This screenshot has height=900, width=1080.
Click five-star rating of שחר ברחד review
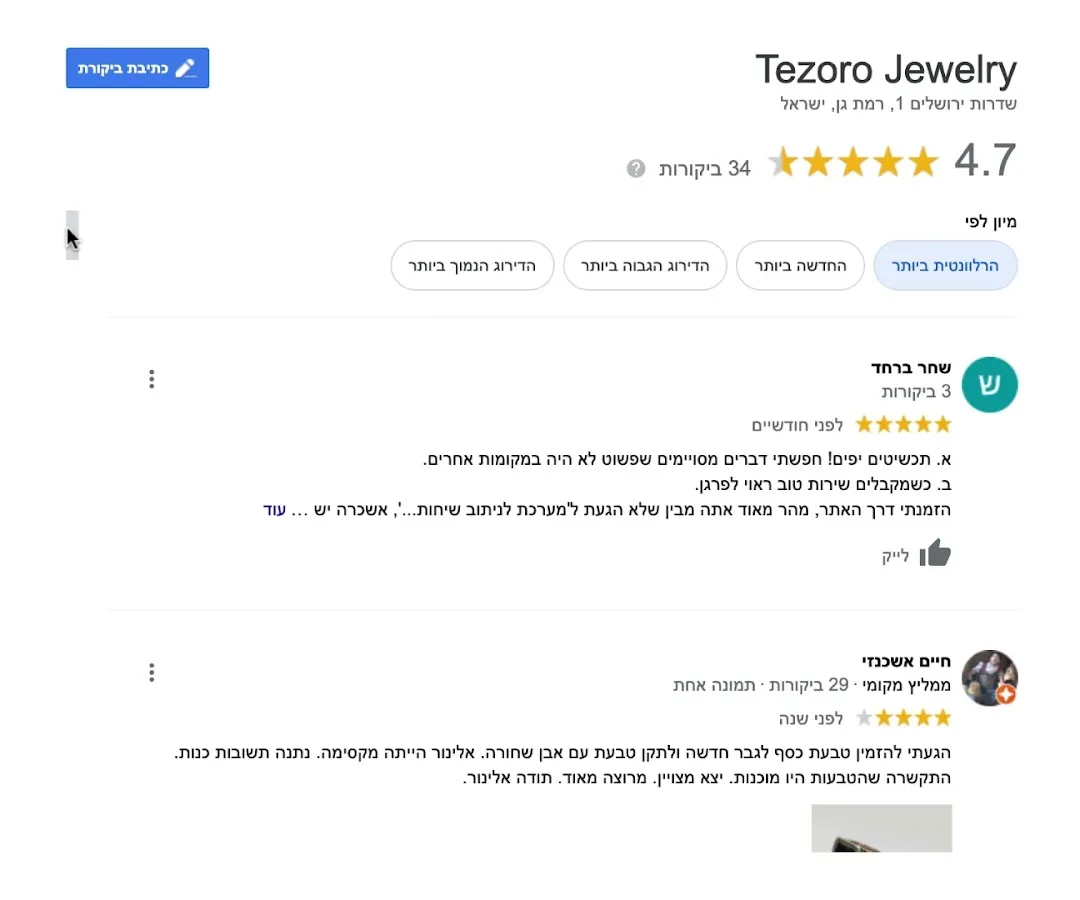[903, 425]
